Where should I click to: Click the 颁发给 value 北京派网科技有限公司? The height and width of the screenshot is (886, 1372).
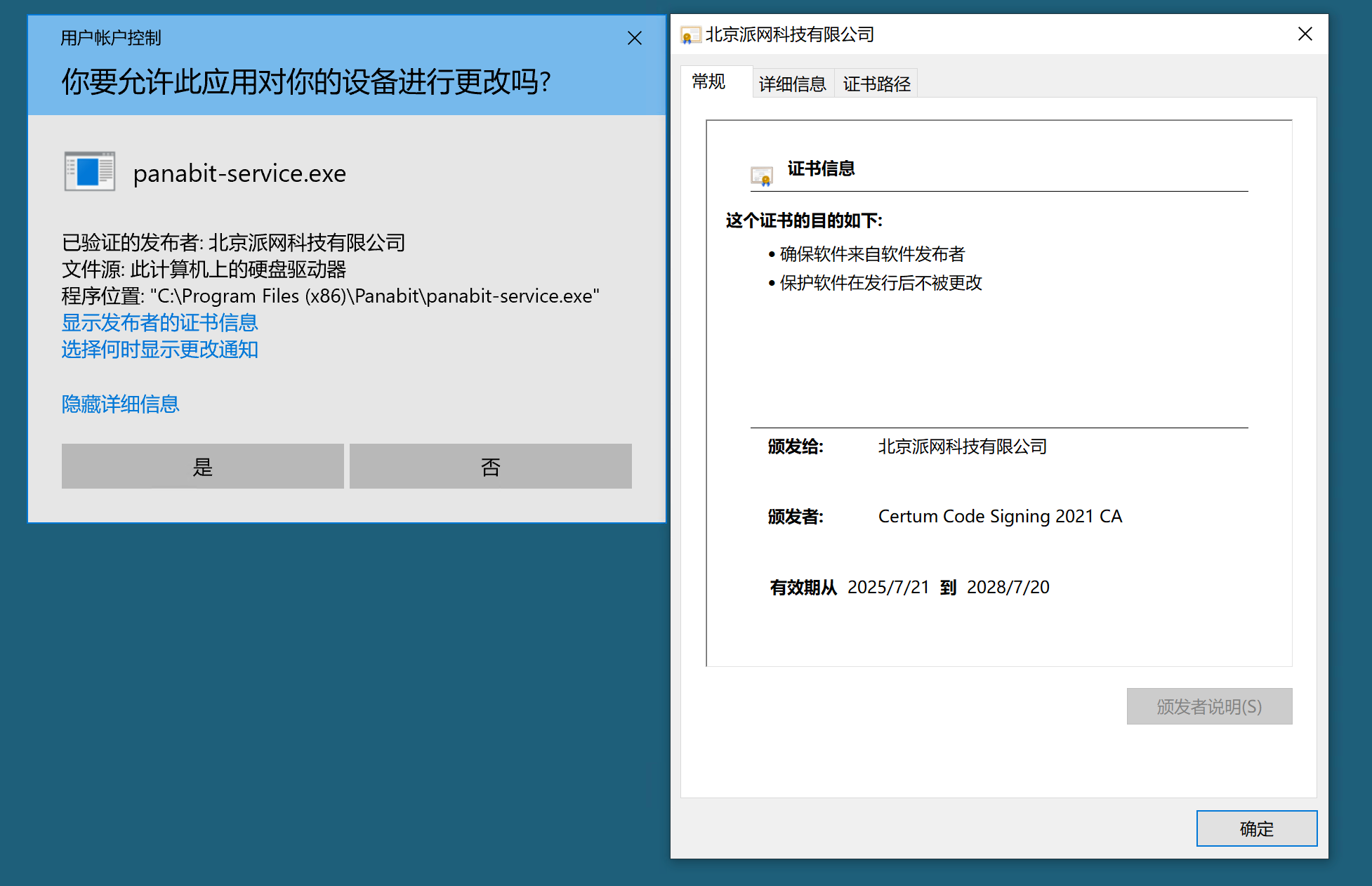(963, 447)
